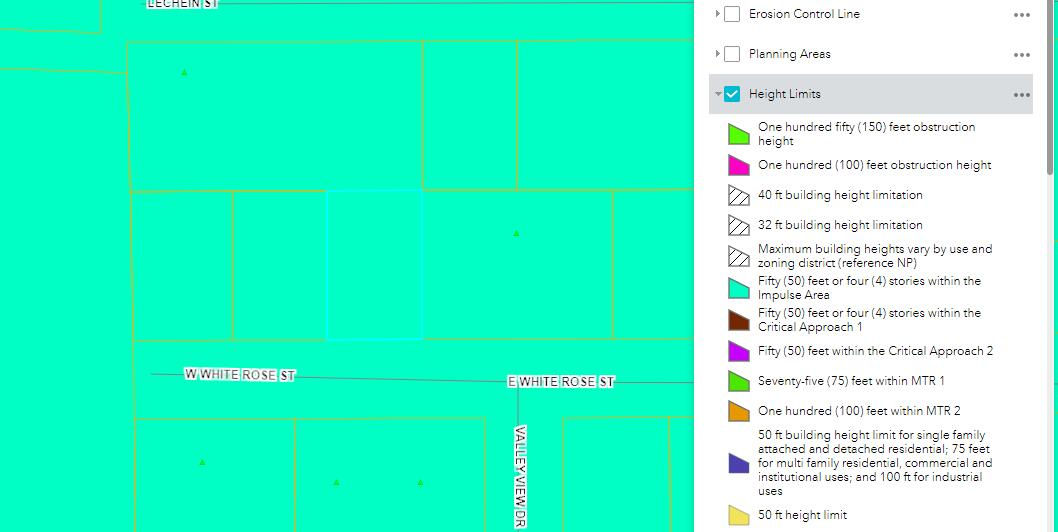Enable the Erosion Control Line checkbox
The height and width of the screenshot is (532, 1058).
732,14
